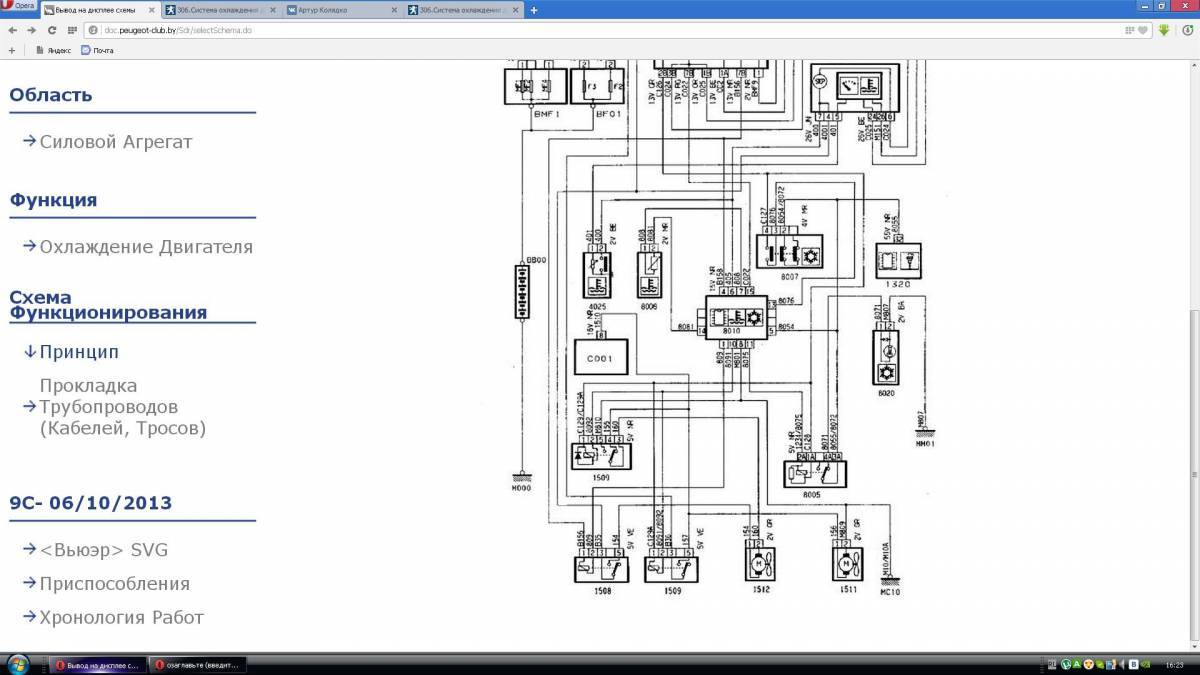The image size is (1200, 675).
Task: Collapse the Принцип schema item
Action: pos(79,352)
